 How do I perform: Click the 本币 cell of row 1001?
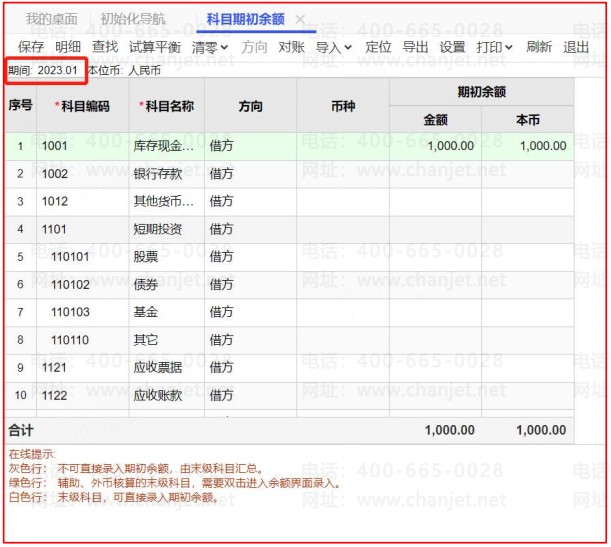pos(528,146)
